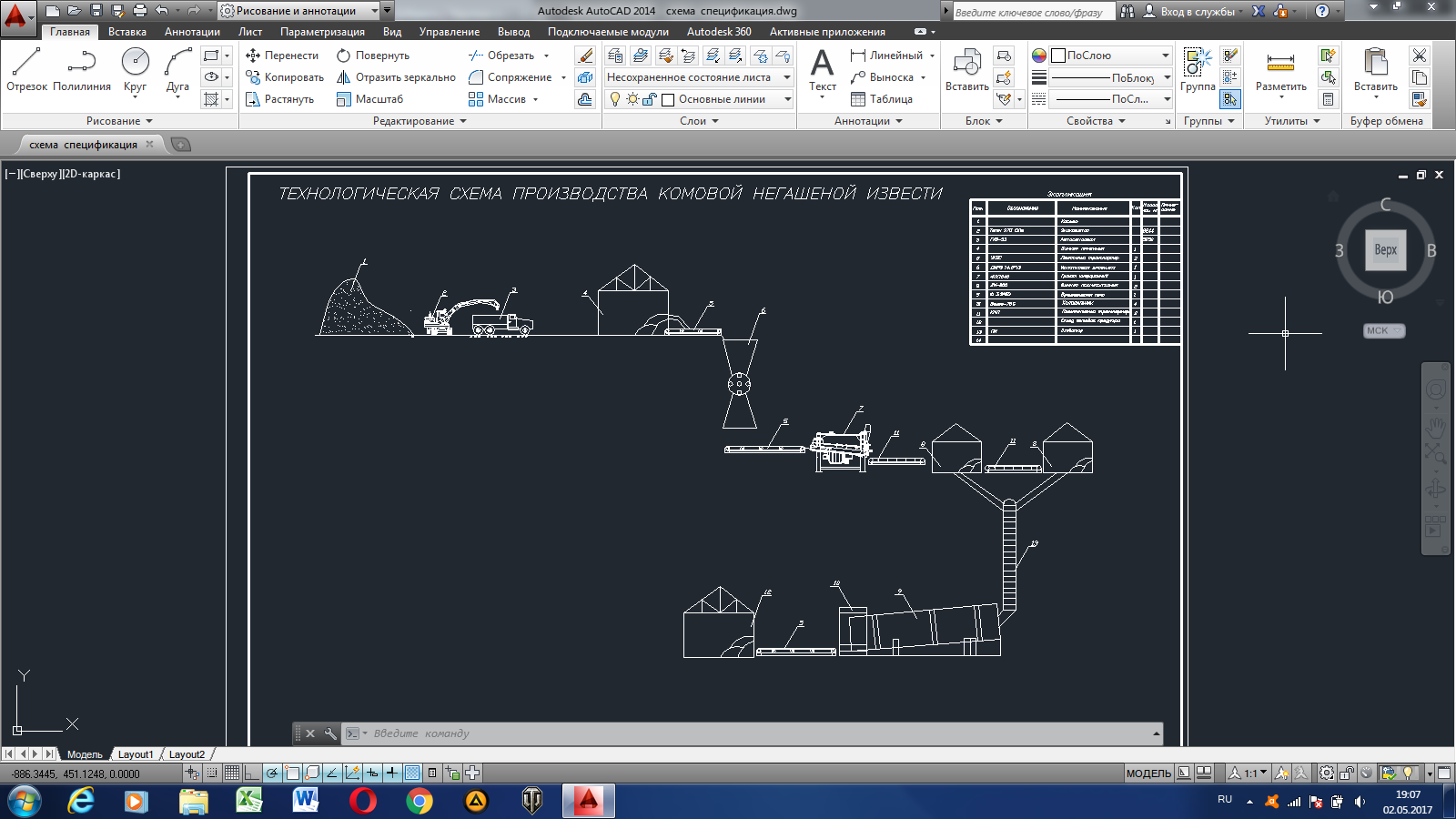Click the [Сверху] view control label
Viewport: 1456px width, 819px height.
[x=40, y=174]
